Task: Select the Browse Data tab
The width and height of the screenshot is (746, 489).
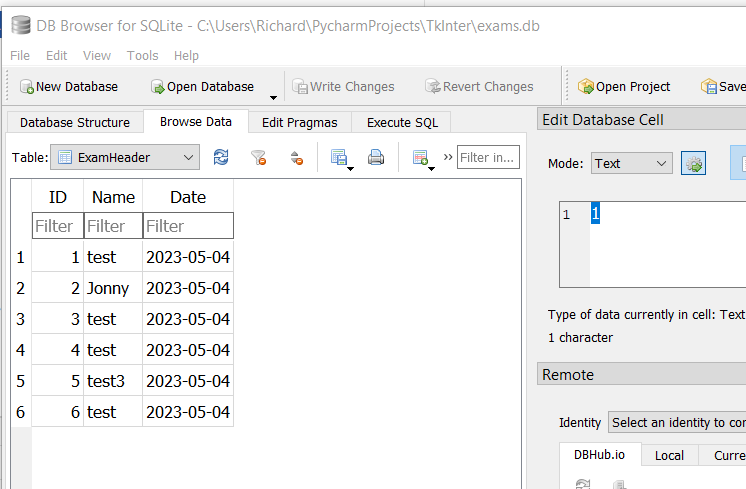Action: coord(196,121)
